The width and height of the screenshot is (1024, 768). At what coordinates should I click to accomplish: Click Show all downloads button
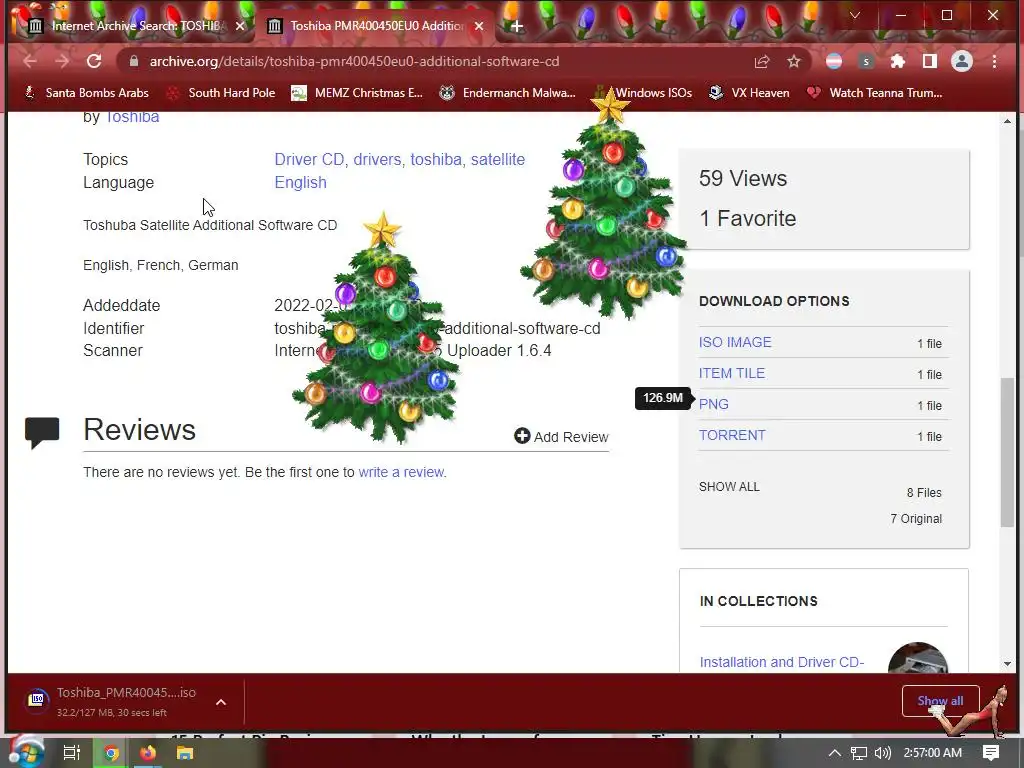(940, 701)
